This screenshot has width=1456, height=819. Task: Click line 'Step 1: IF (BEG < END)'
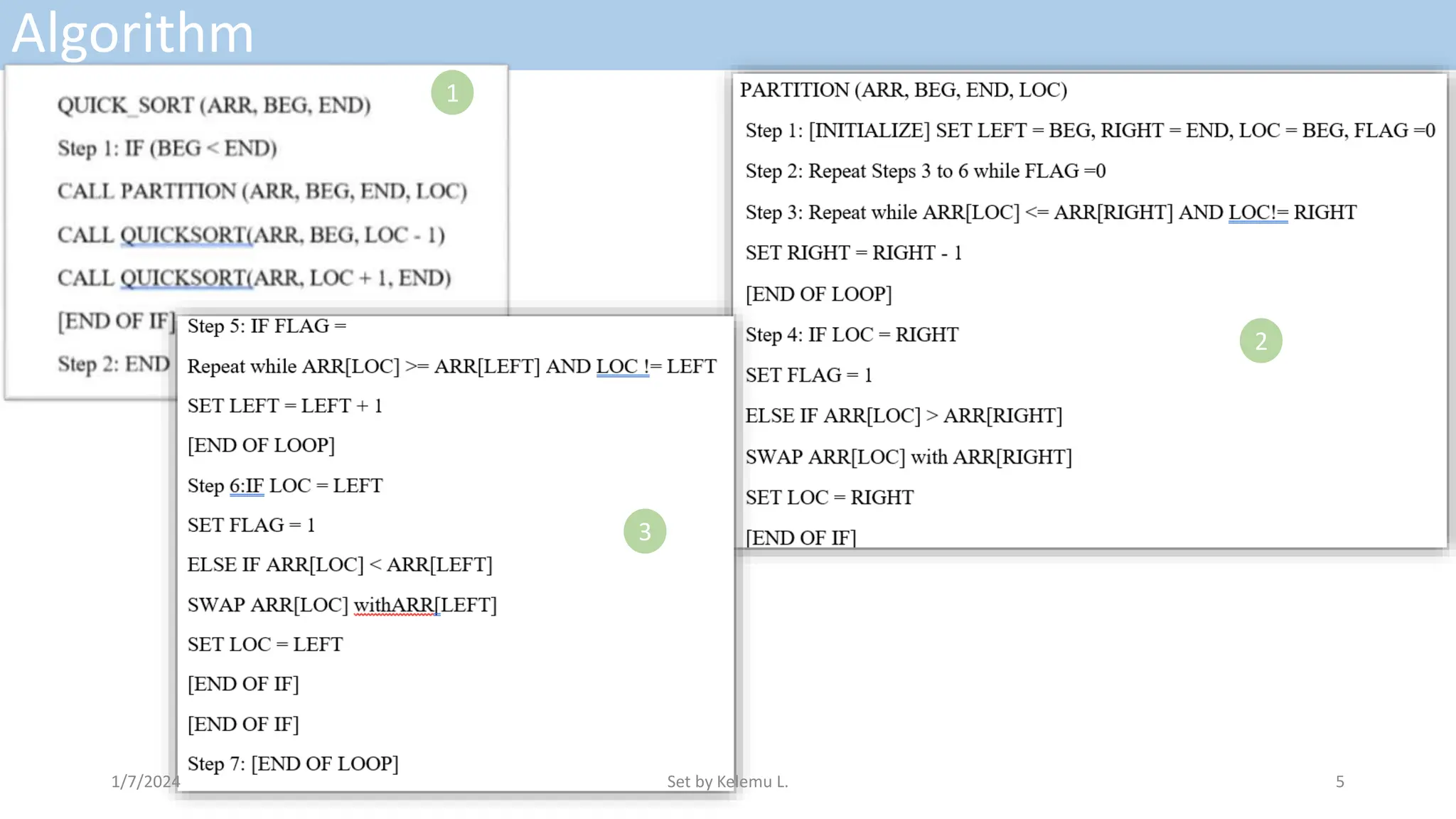pos(167,148)
